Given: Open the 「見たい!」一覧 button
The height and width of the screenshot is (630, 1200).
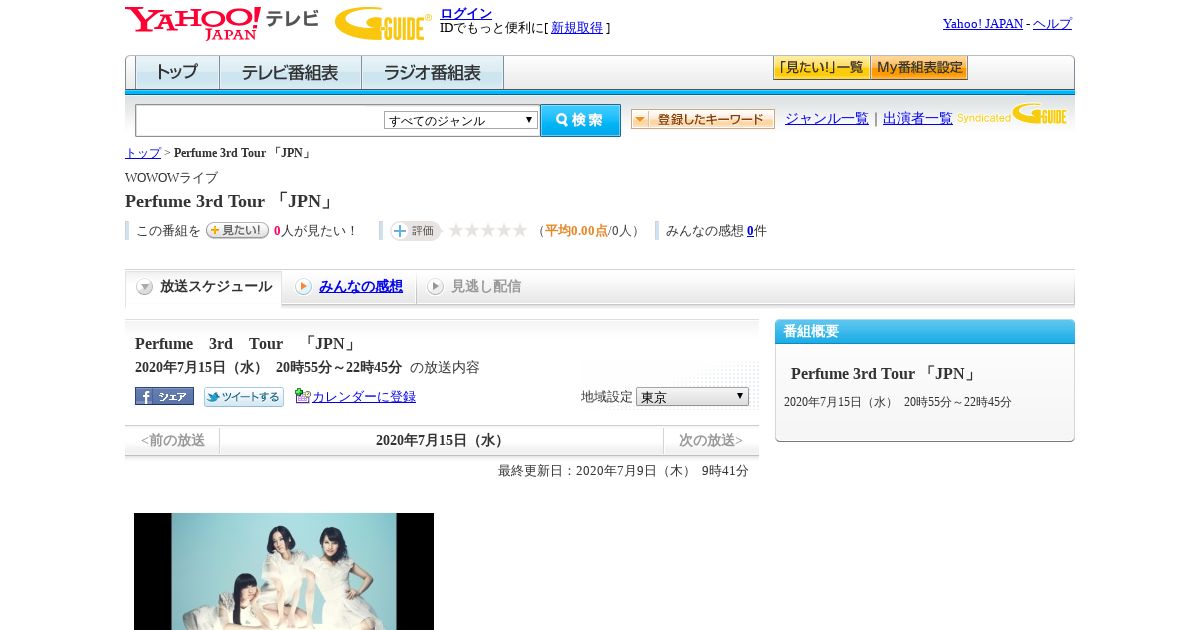Looking at the screenshot, I should [821, 68].
